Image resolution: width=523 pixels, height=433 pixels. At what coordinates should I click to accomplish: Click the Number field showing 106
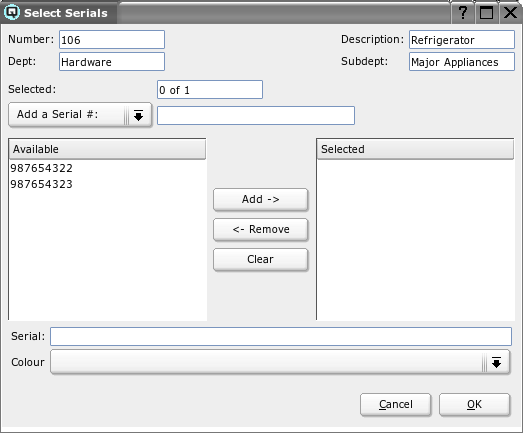coord(112,40)
